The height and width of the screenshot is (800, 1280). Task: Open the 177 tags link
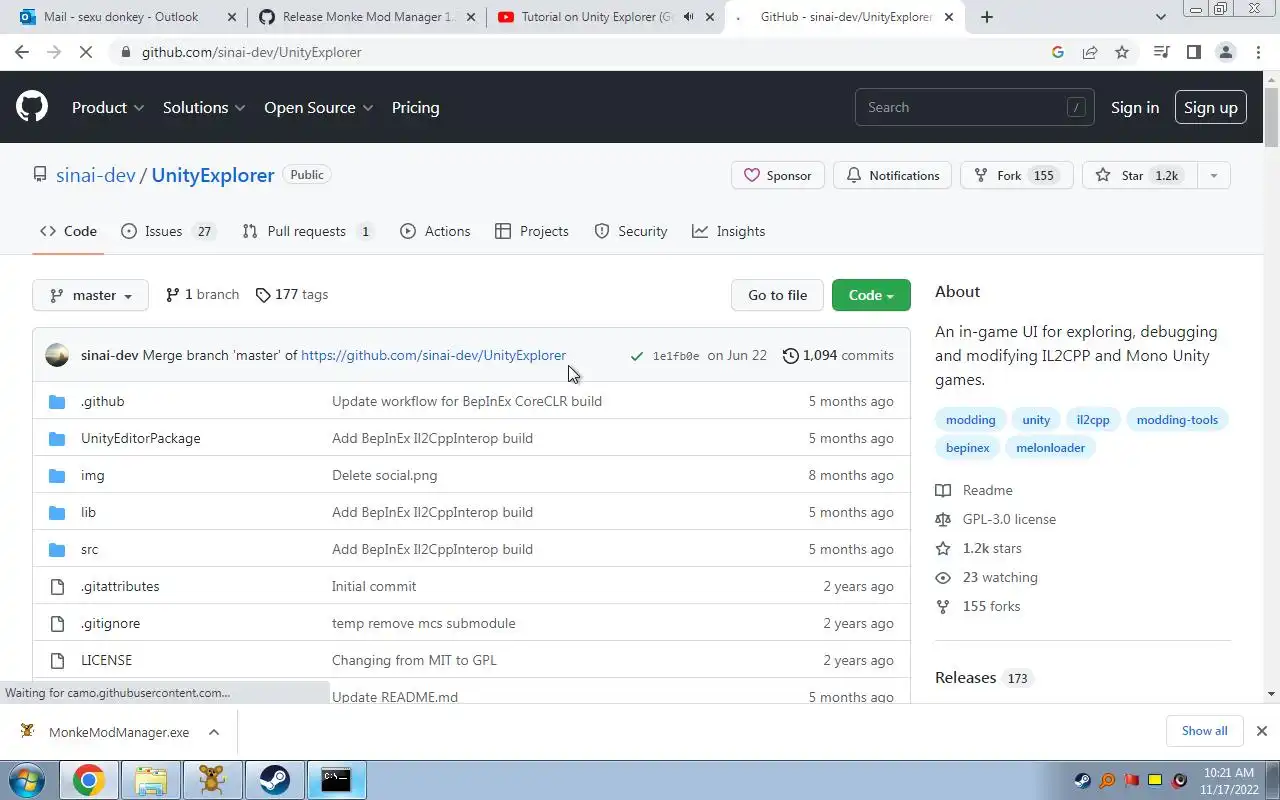pos(291,294)
